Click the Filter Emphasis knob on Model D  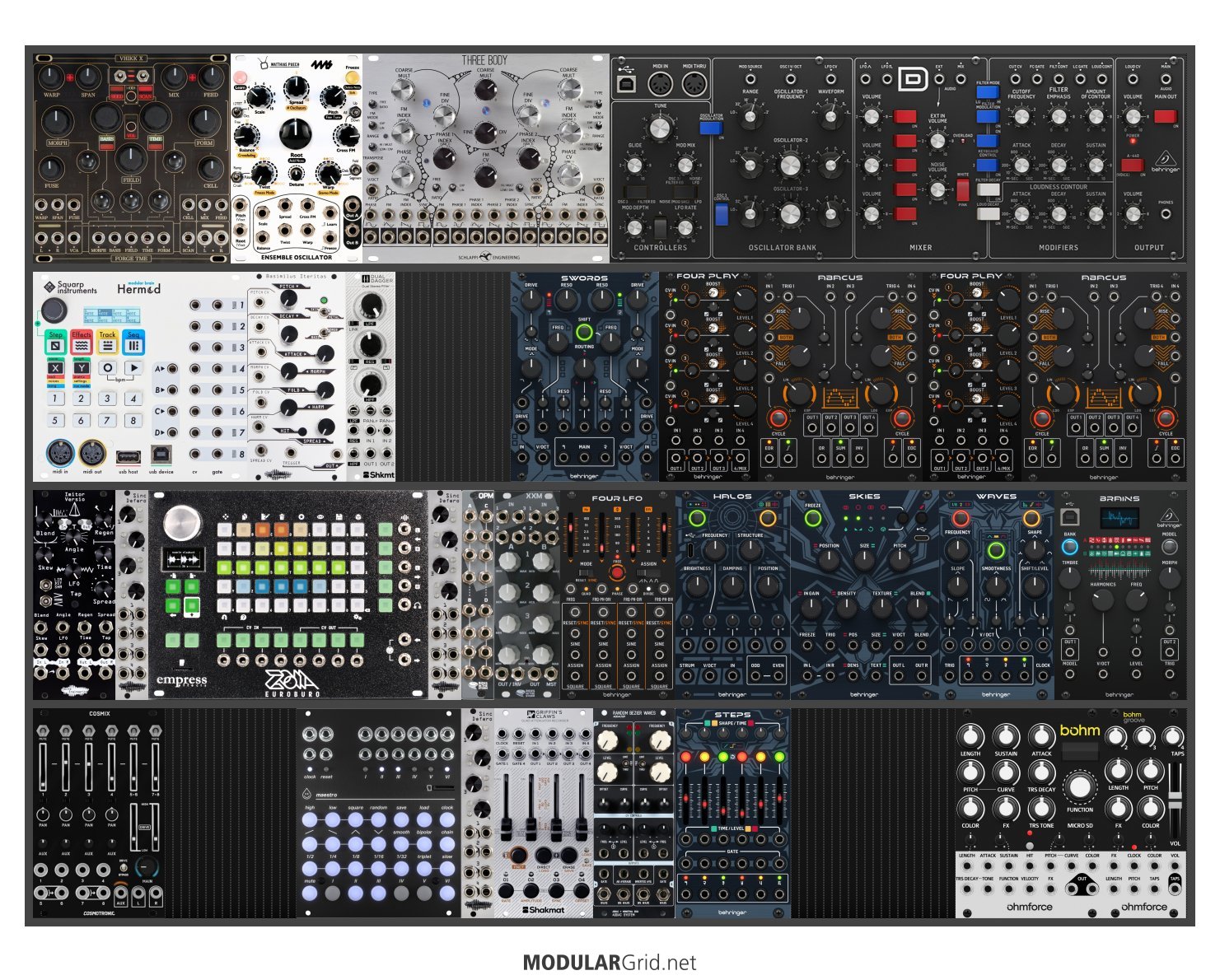(1059, 116)
